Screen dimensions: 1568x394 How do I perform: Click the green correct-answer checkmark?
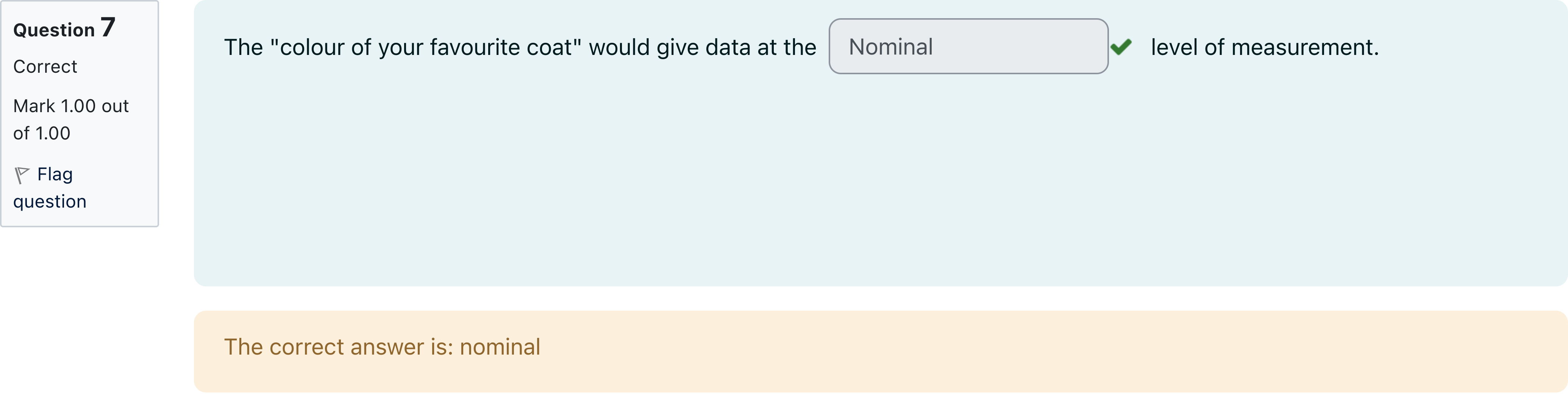click(x=1121, y=47)
